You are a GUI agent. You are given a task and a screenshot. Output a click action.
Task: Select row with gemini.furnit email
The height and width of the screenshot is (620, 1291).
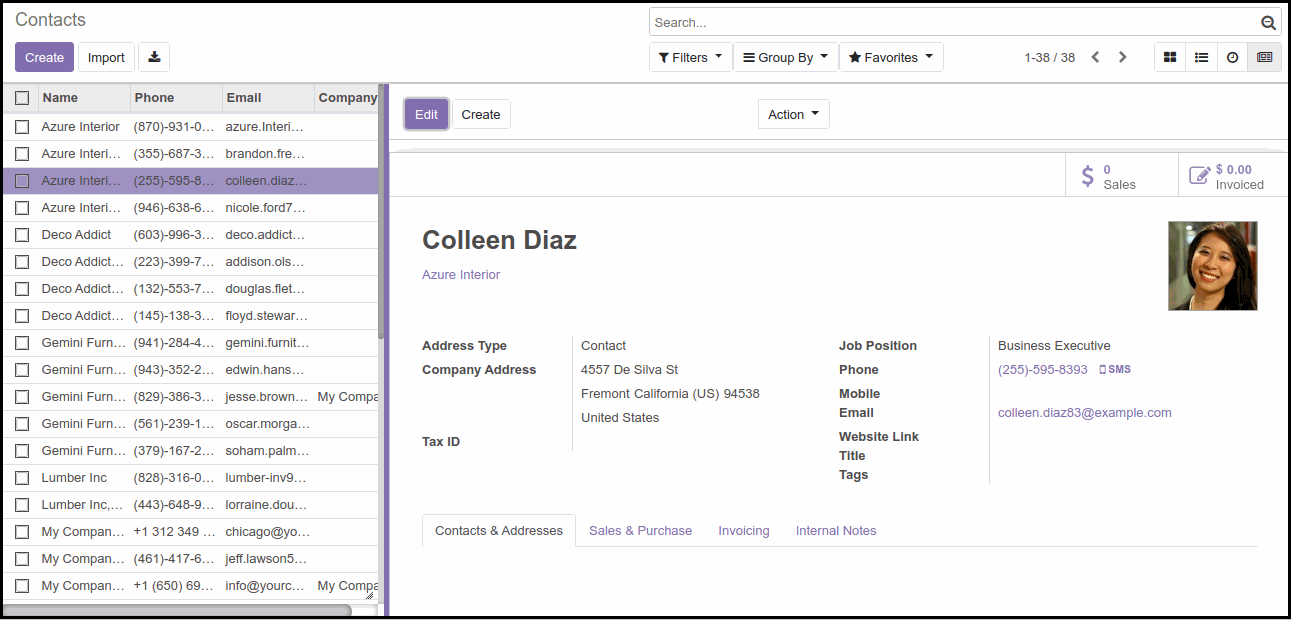[190, 343]
